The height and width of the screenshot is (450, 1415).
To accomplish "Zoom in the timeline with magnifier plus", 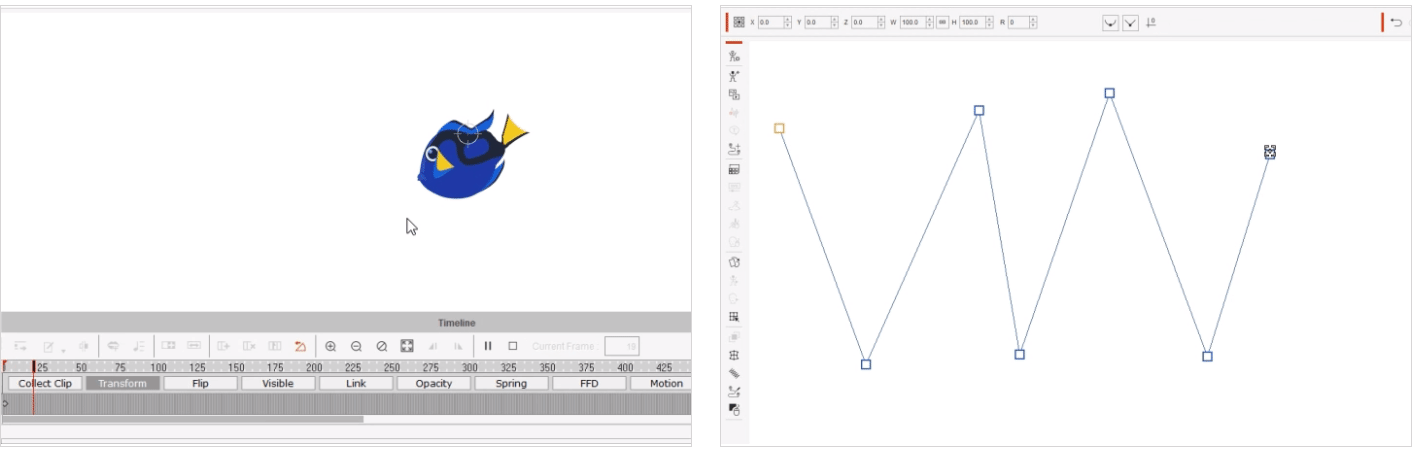I will 331,346.
